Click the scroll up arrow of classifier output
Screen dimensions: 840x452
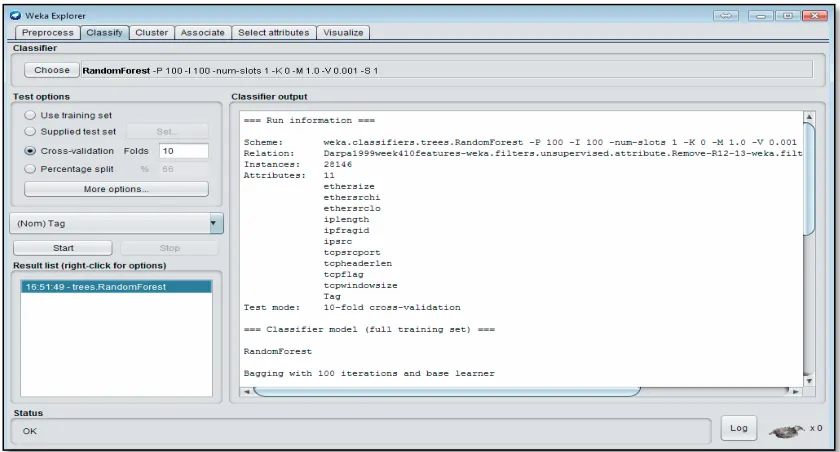pos(809,117)
